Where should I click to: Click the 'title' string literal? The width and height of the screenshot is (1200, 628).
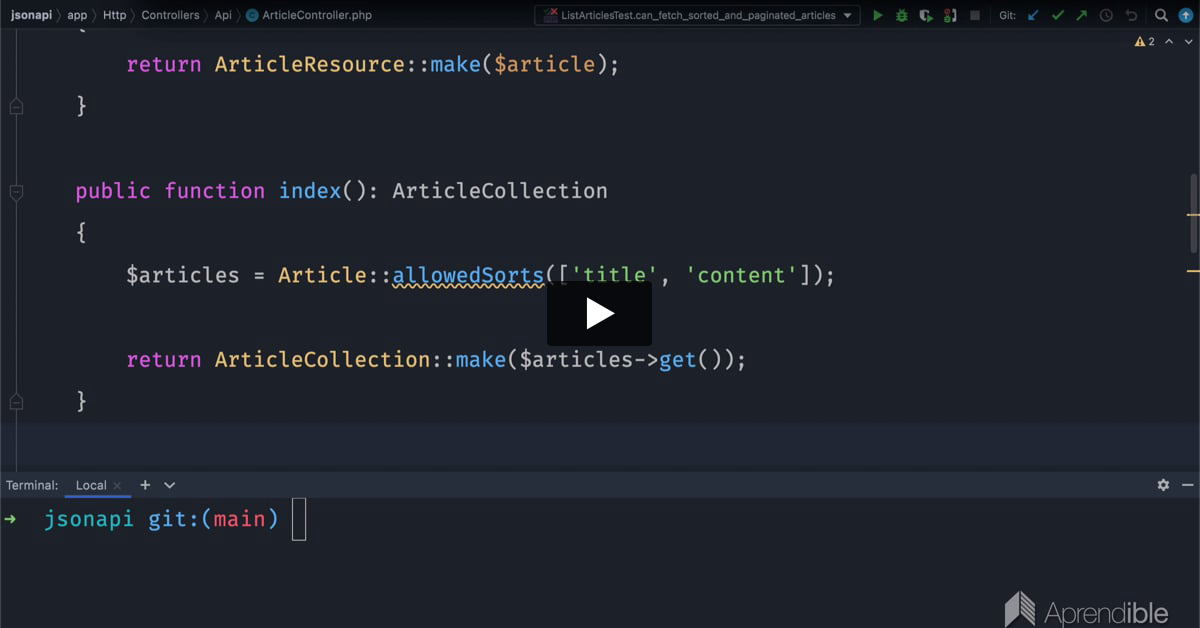click(614, 275)
